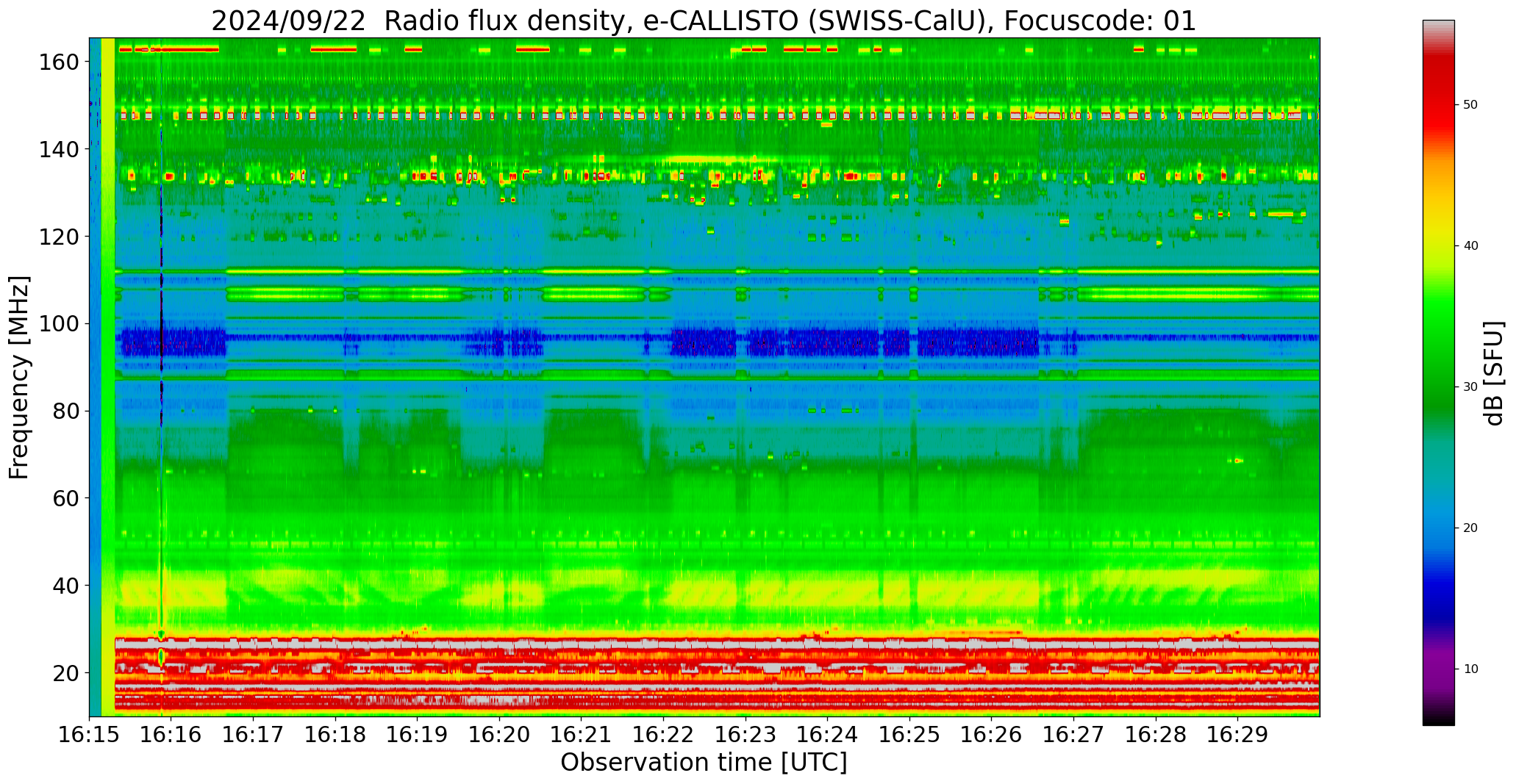This screenshot has width=1516, height=784.
Task: Click the colorbar tick label 20
Action: pos(1470,528)
